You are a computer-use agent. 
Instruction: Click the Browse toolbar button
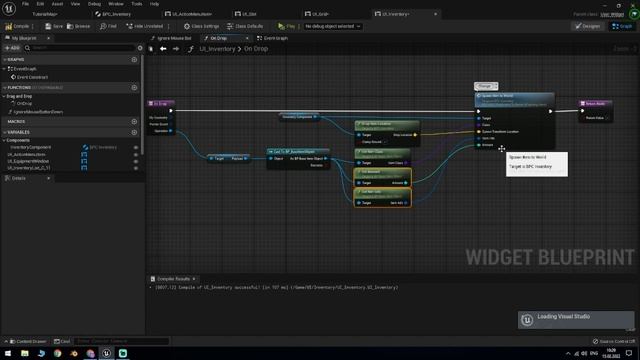point(78,26)
